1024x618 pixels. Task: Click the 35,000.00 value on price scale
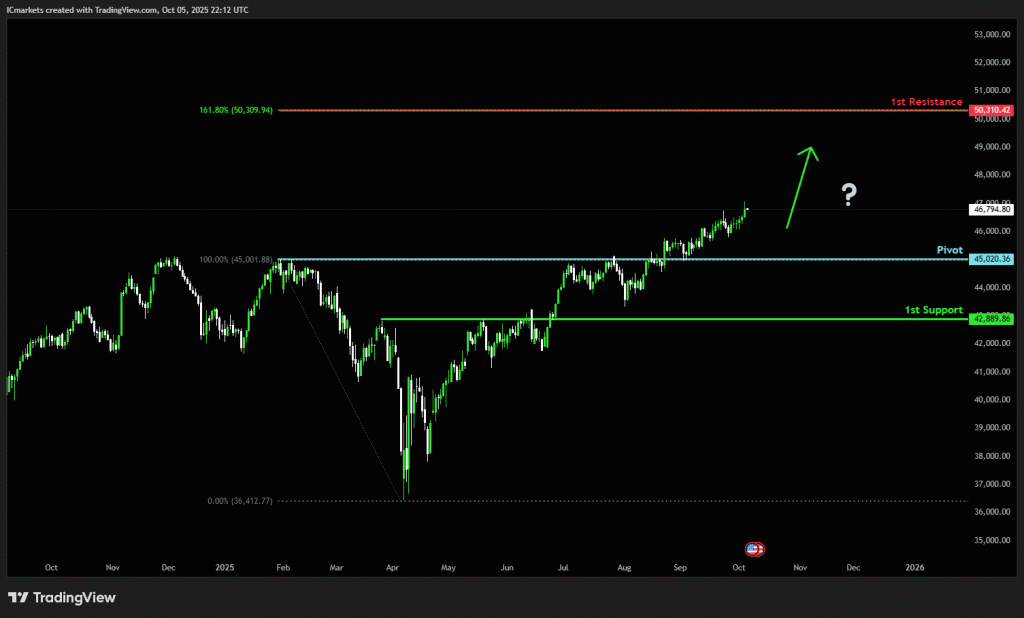(992, 540)
